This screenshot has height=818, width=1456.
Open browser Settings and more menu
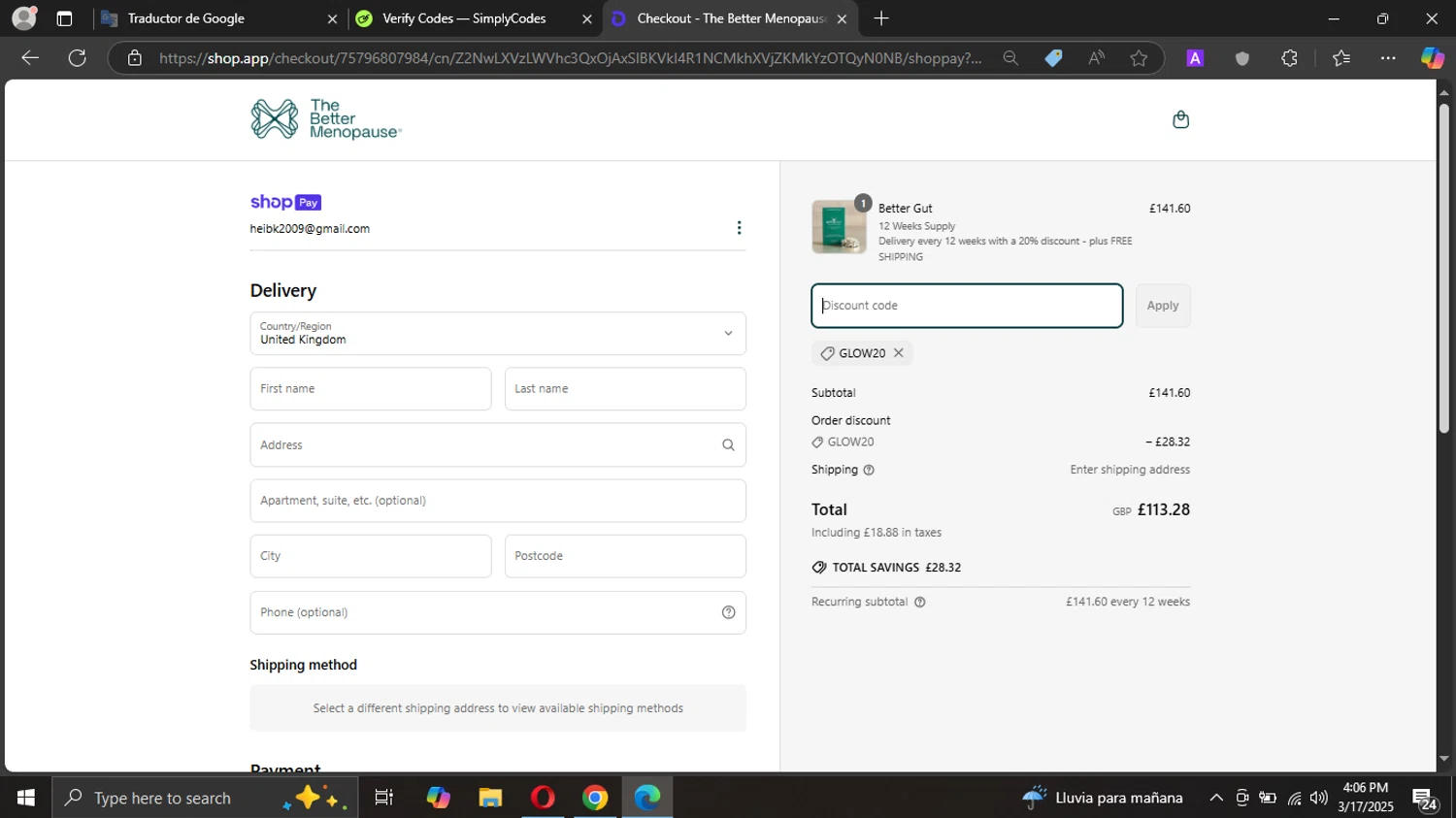[1388, 58]
